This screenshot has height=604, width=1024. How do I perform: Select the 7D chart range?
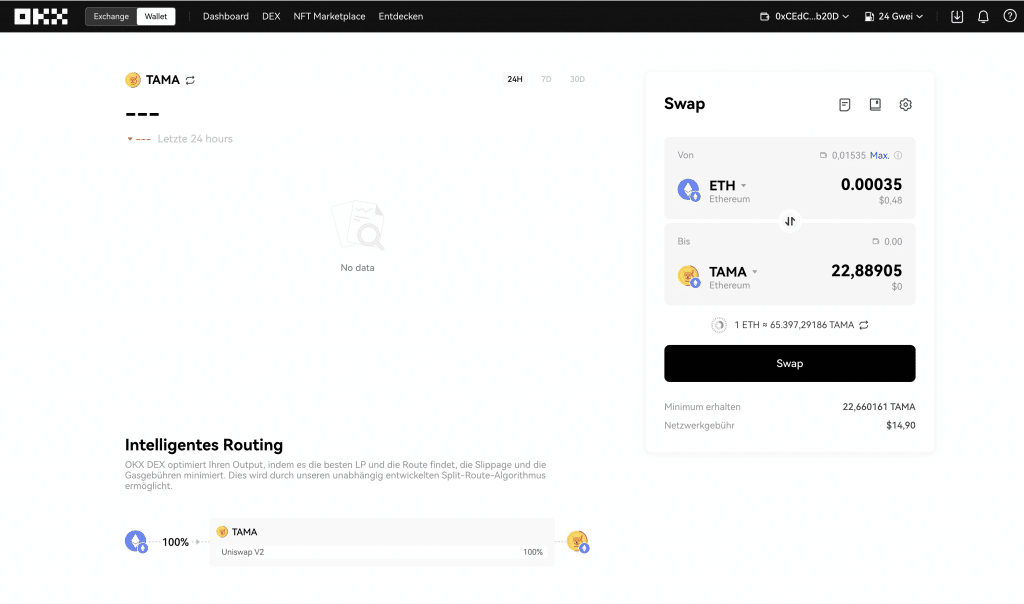(x=546, y=79)
